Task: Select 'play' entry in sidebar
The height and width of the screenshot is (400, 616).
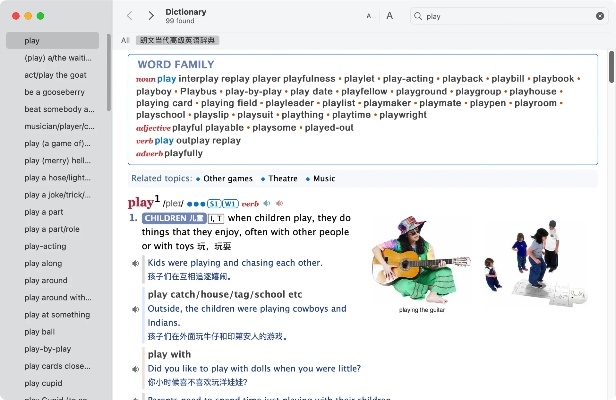Action: click(52, 40)
